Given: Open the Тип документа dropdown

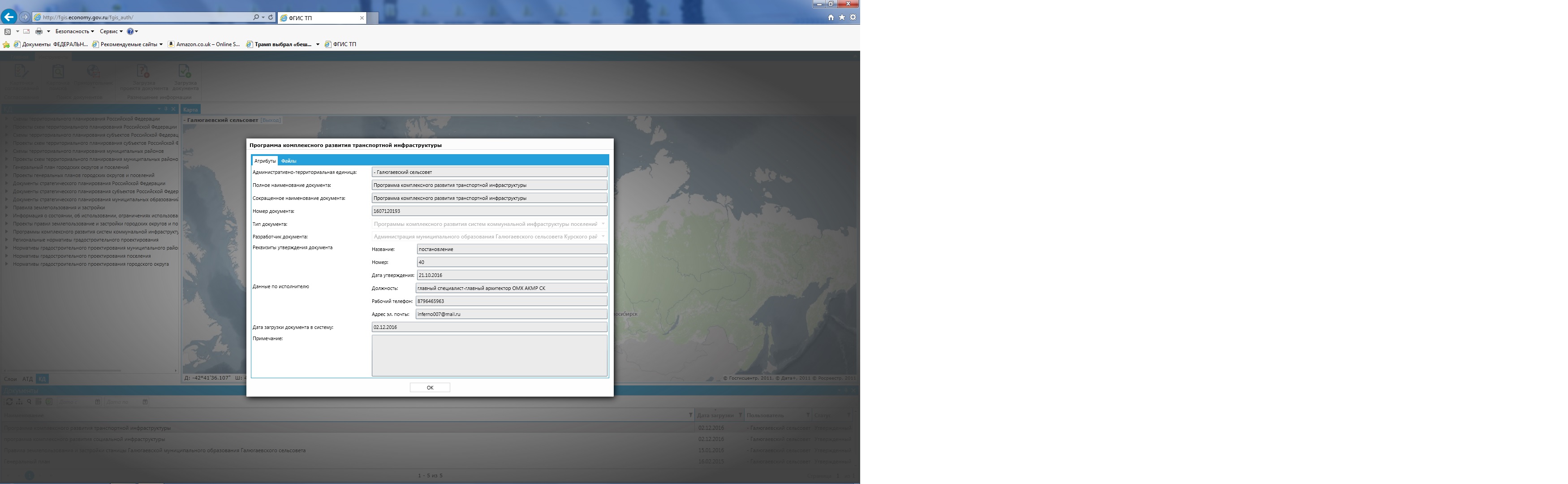Looking at the screenshot, I should pyautogui.click(x=489, y=224).
